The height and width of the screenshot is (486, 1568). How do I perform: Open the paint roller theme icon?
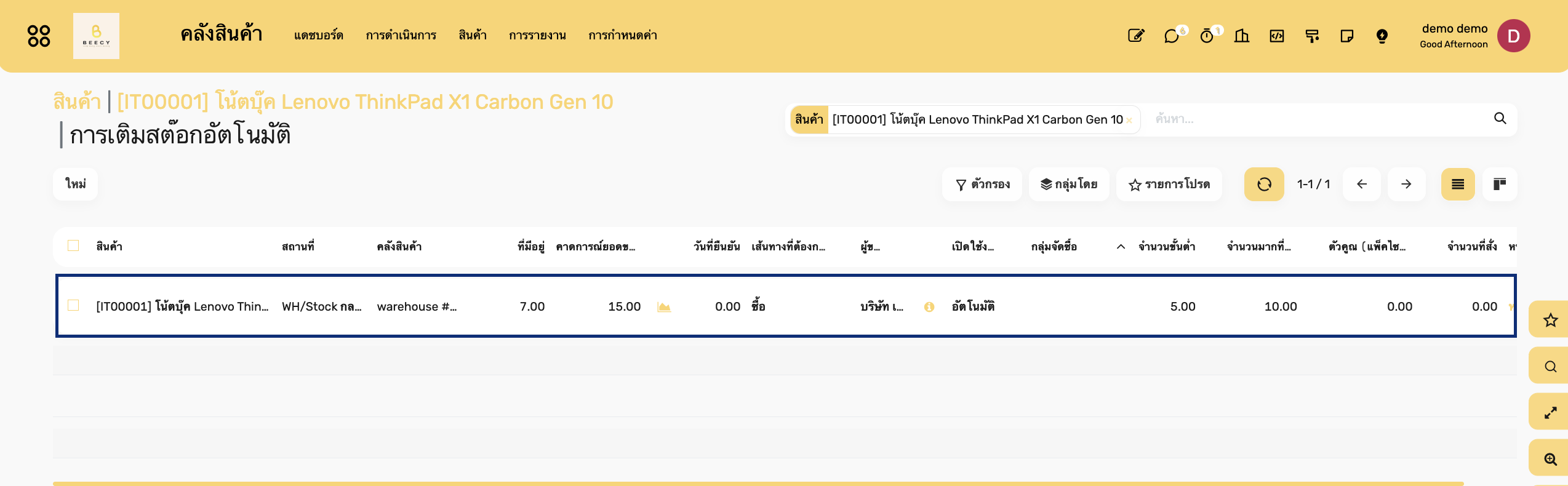pyautogui.click(x=1312, y=36)
